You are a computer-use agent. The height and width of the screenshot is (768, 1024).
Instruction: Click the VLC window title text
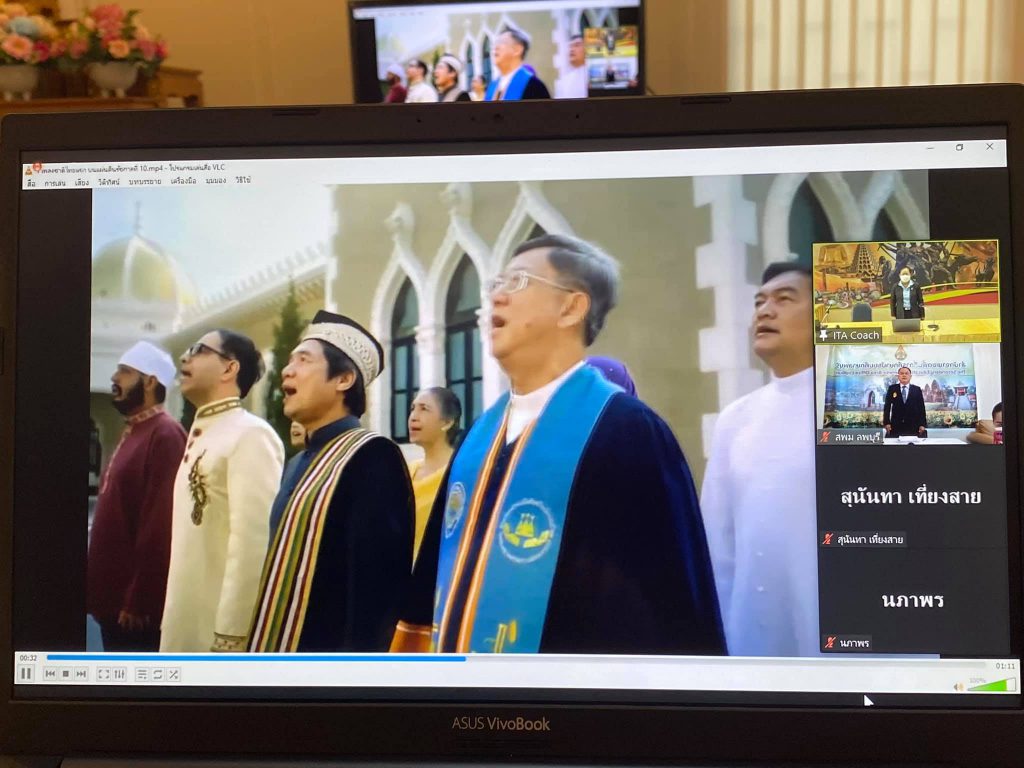tap(133, 168)
